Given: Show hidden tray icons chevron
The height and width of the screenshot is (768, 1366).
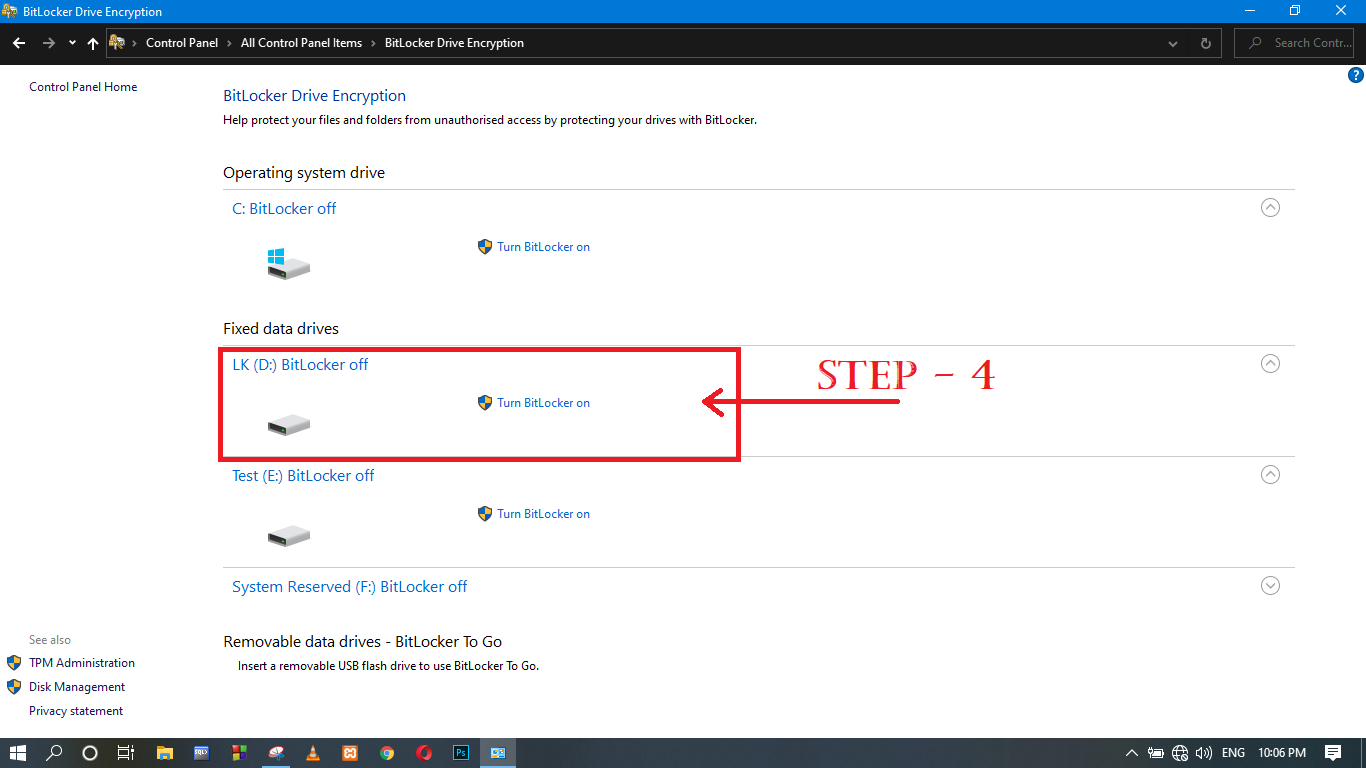Looking at the screenshot, I should point(1131,753).
